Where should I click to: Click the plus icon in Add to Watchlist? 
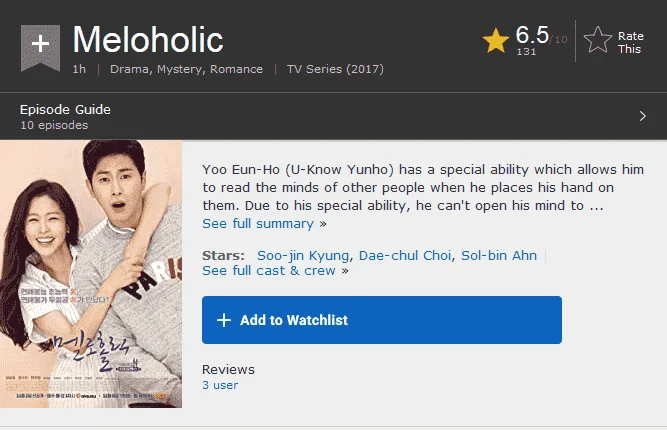pos(224,320)
